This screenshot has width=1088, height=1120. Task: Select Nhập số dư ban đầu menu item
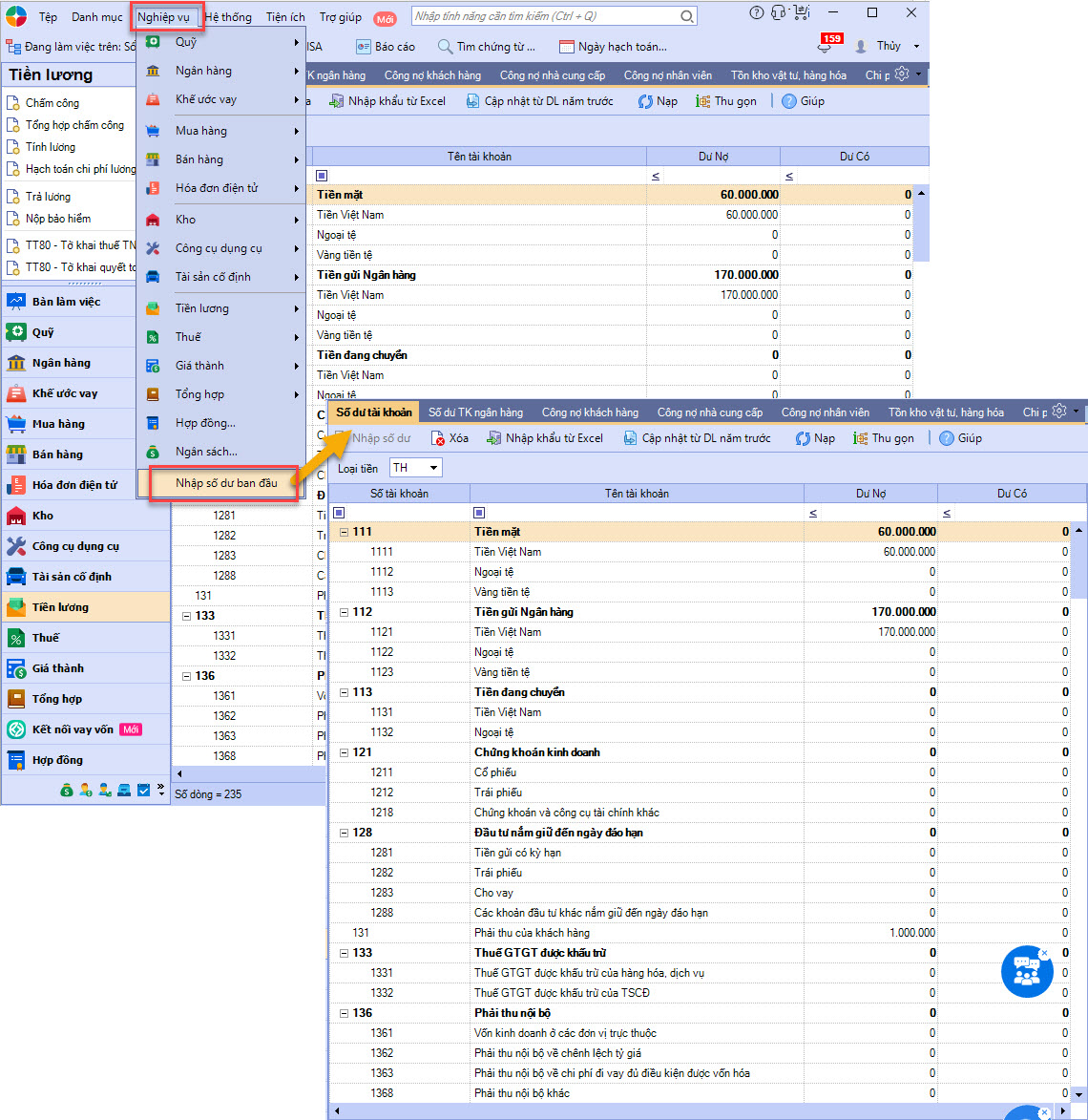226,483
